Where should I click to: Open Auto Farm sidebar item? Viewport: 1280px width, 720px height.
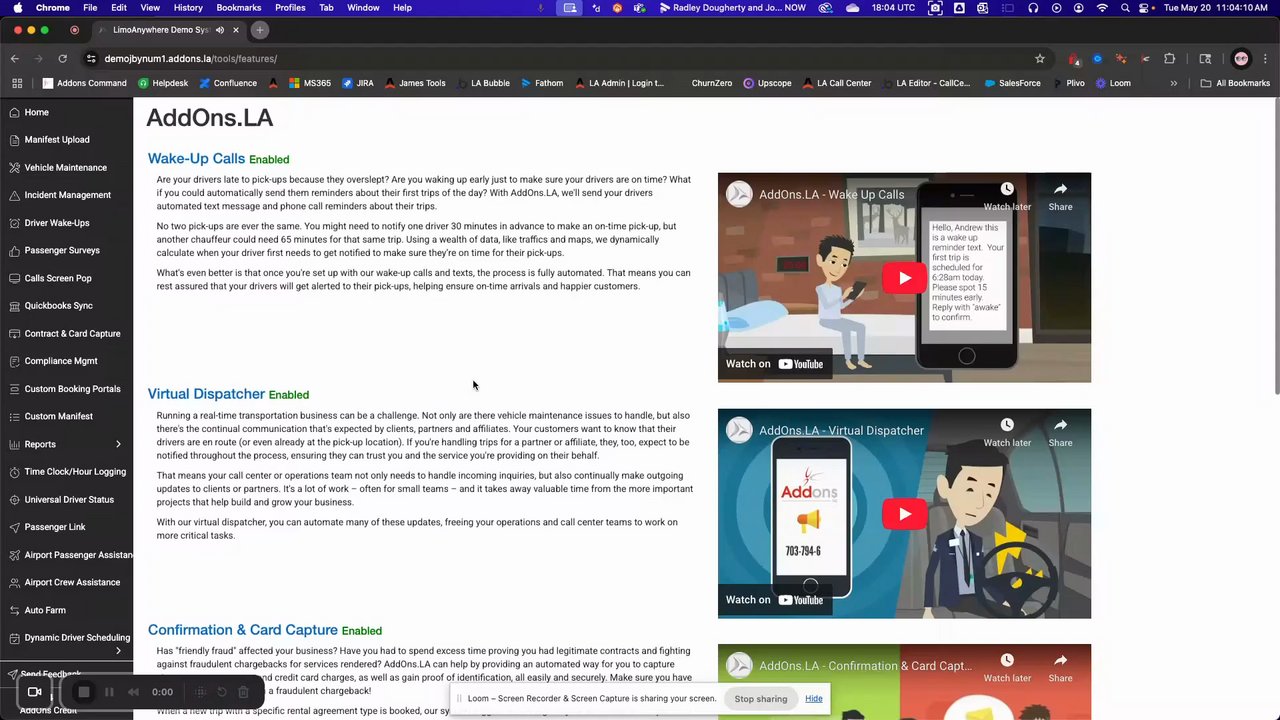click(45, 610)
